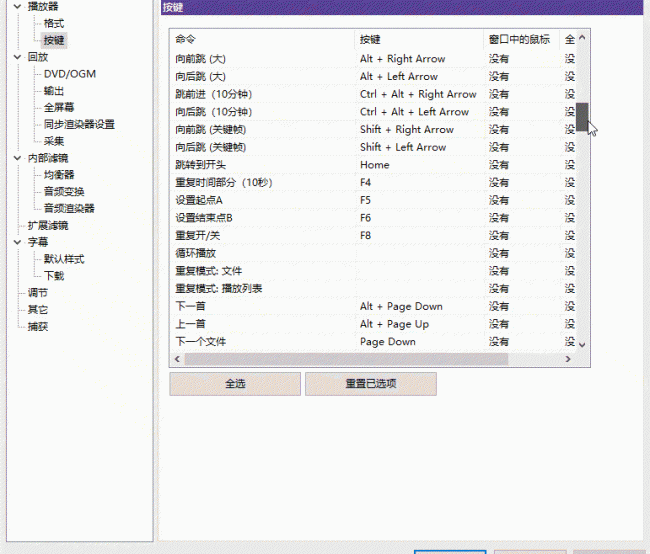650x554 pixels.
Task: Open 默认样式 subtitle page
Action: tap(64, 259)
